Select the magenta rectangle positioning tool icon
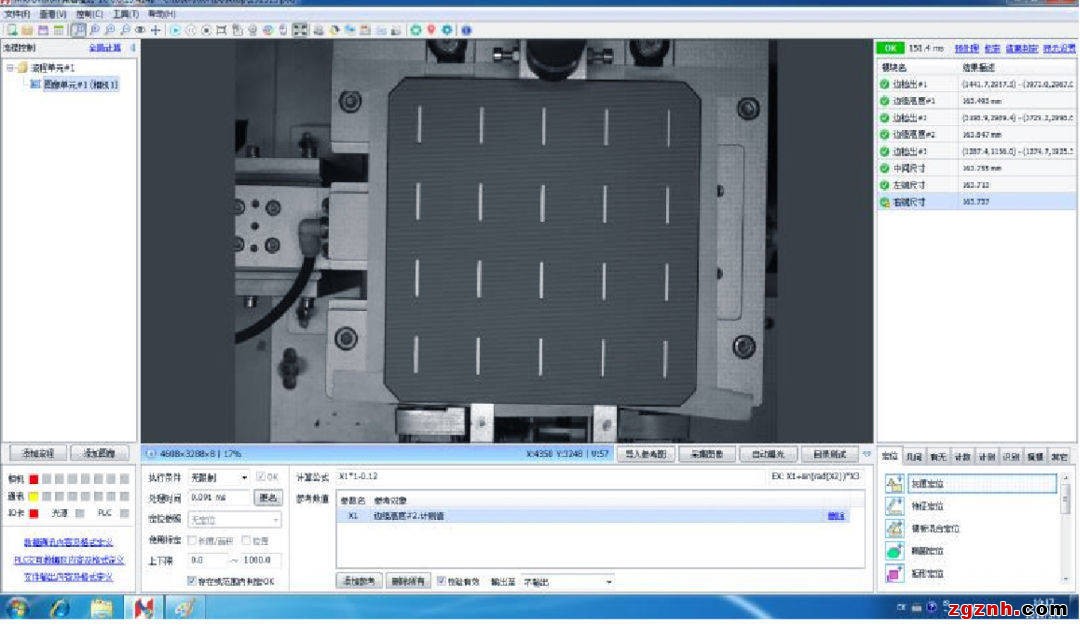The image size is (1080, 632). [x=895, y=574]
